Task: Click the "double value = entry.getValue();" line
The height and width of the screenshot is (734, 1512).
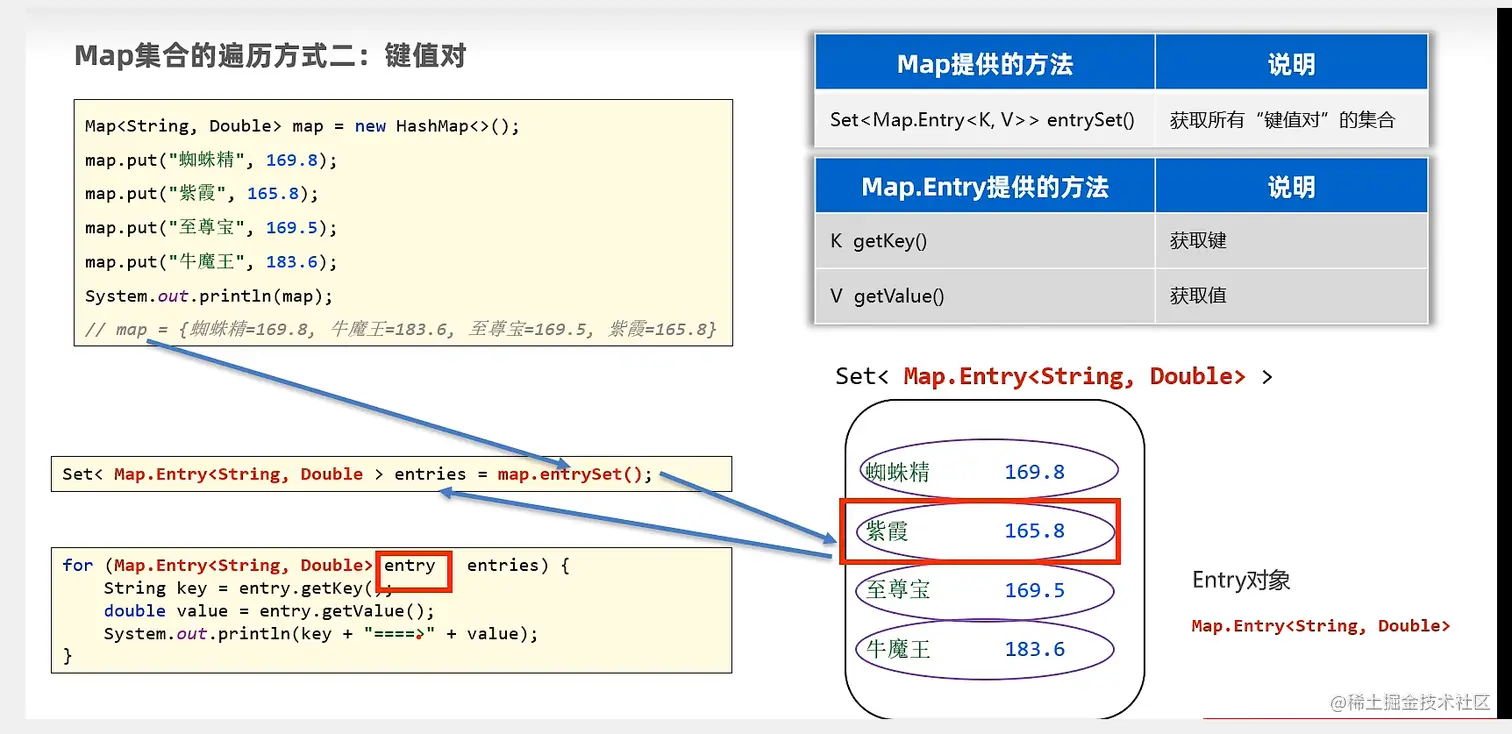Action: click(x=269, y=611)
